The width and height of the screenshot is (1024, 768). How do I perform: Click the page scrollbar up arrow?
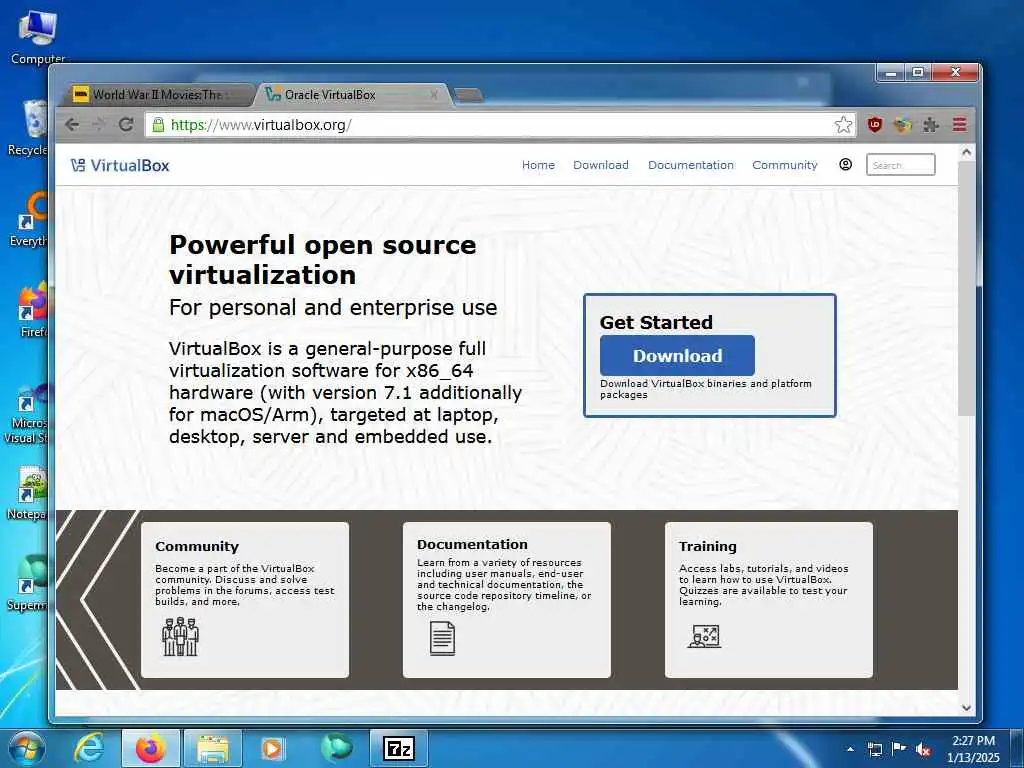pyautogui.click(x=967, y=152)
